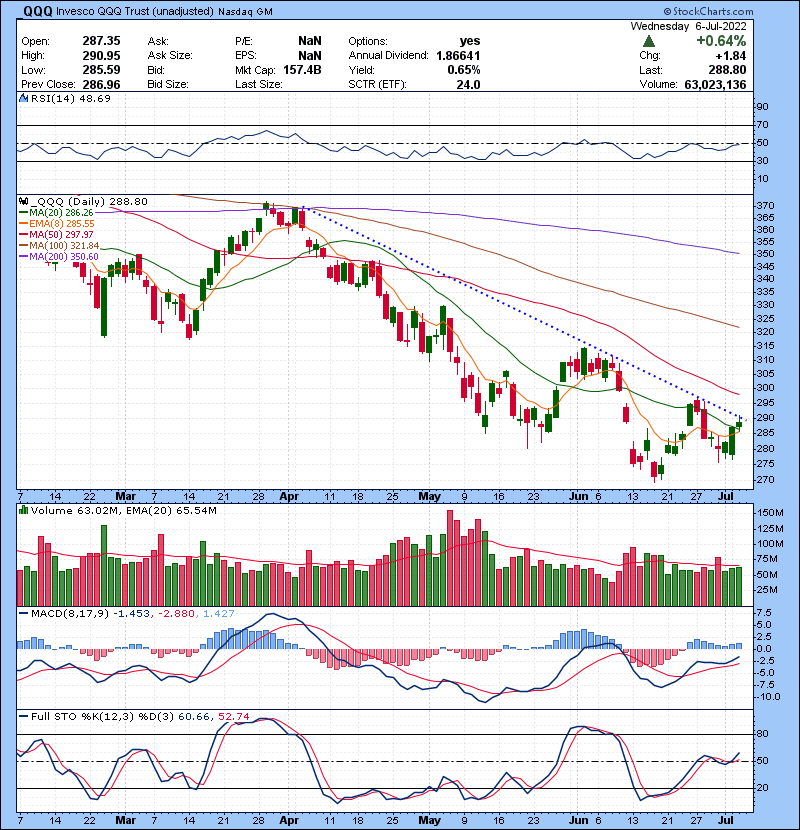The image size is (800, 830).
Task: Click the green up-triangle next to +0.64%
Action: click(x=649, y=41)
